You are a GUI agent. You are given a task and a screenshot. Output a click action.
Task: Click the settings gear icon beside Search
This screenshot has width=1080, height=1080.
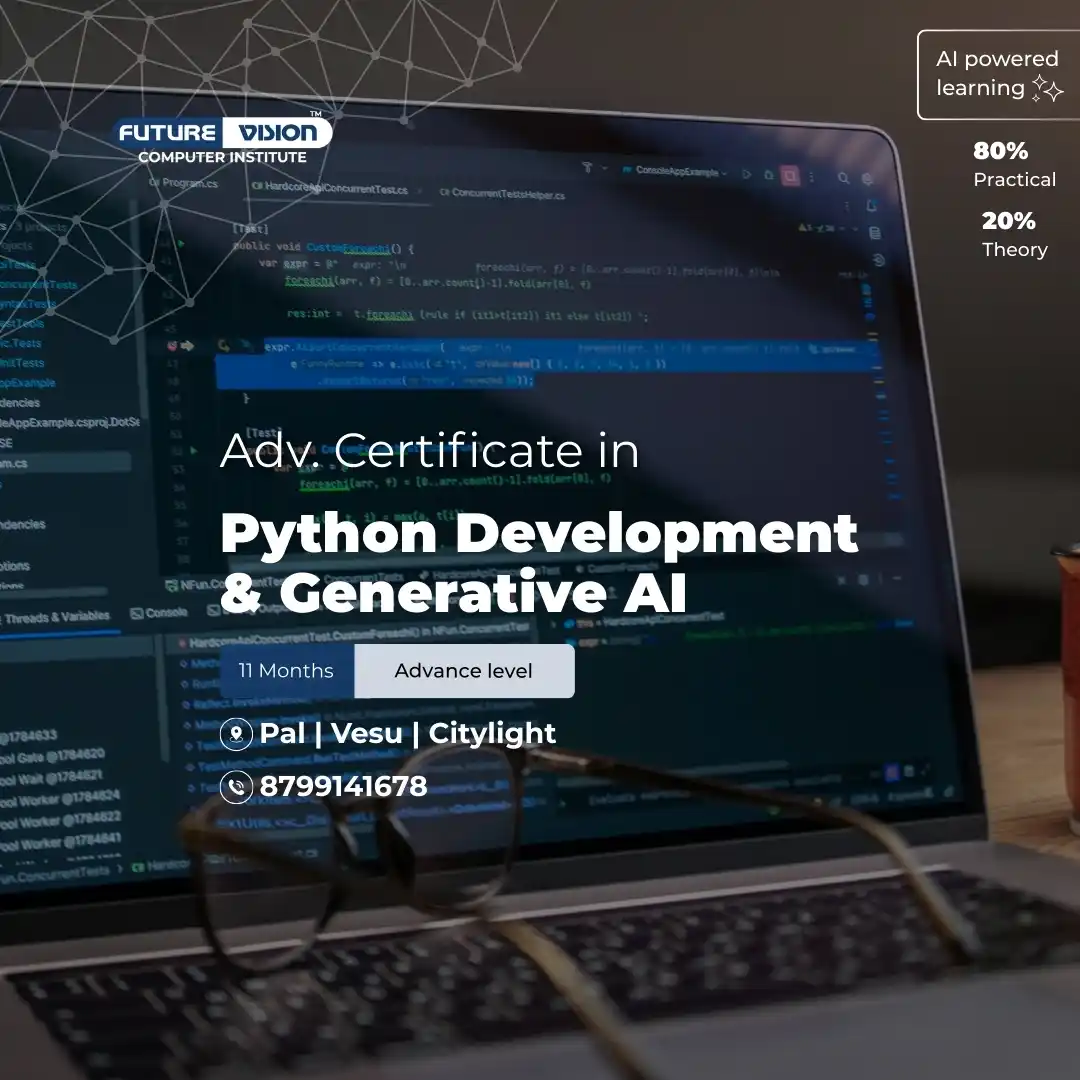[867, 179]
